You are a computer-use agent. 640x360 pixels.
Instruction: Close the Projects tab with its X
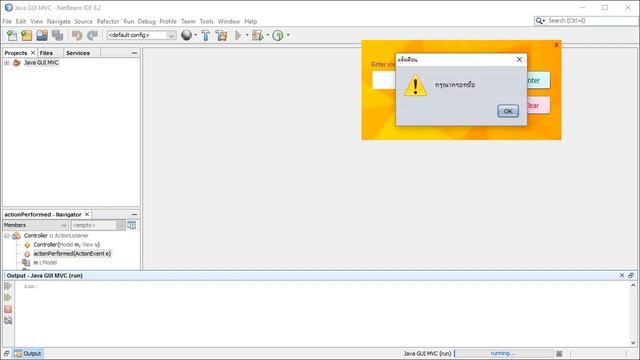click(x=33, y=53)
